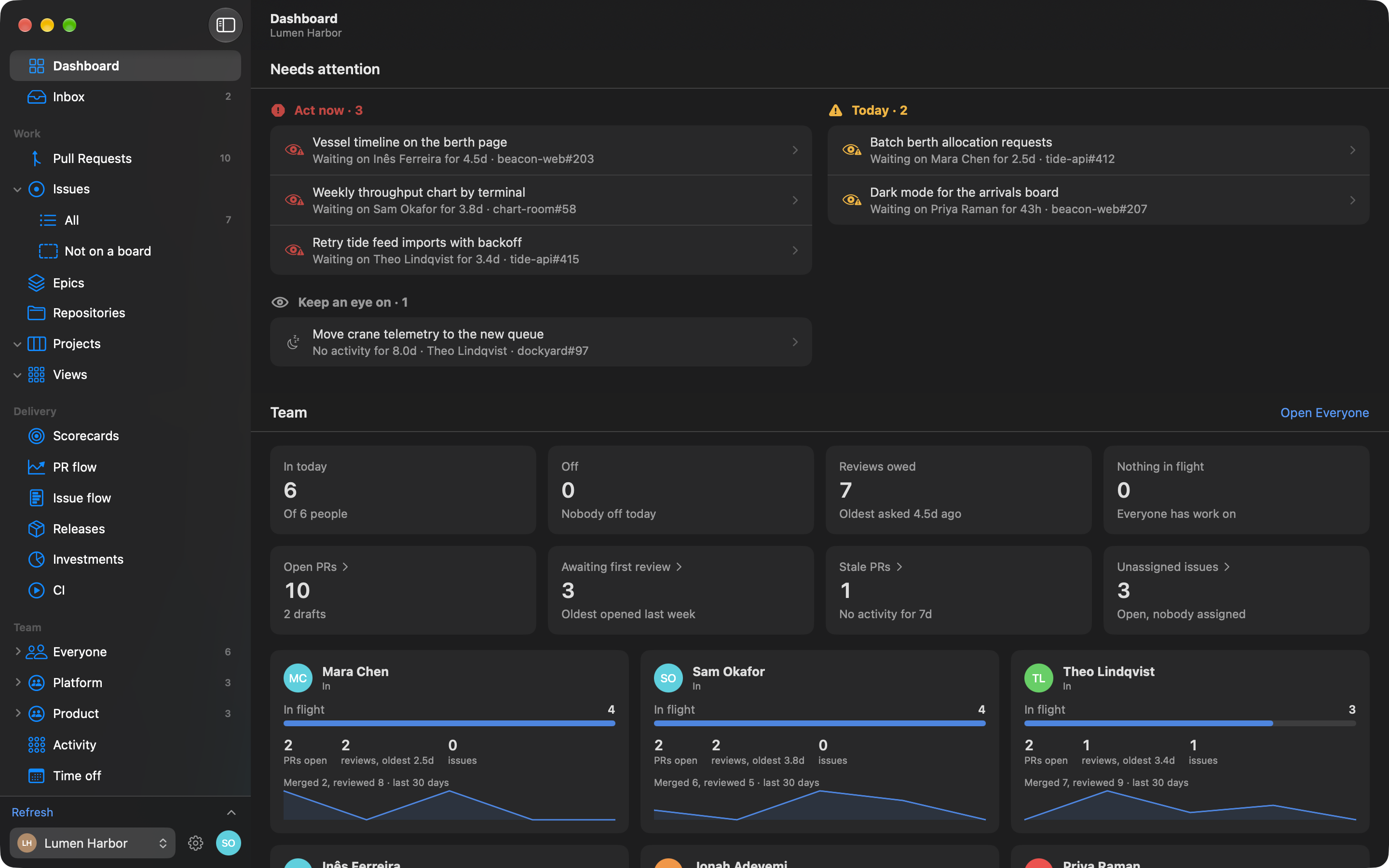The height and width of the screenshot is (868, 1389).
Task: Expand the Everyone team group
Action: (17, 651)
